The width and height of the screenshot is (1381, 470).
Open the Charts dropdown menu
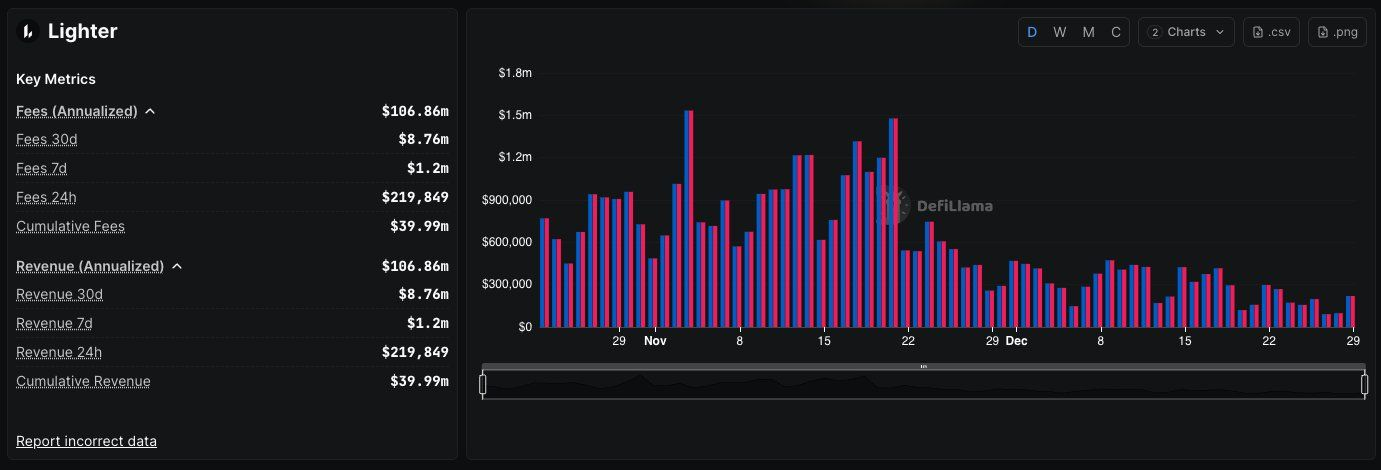click(1186, 32)
